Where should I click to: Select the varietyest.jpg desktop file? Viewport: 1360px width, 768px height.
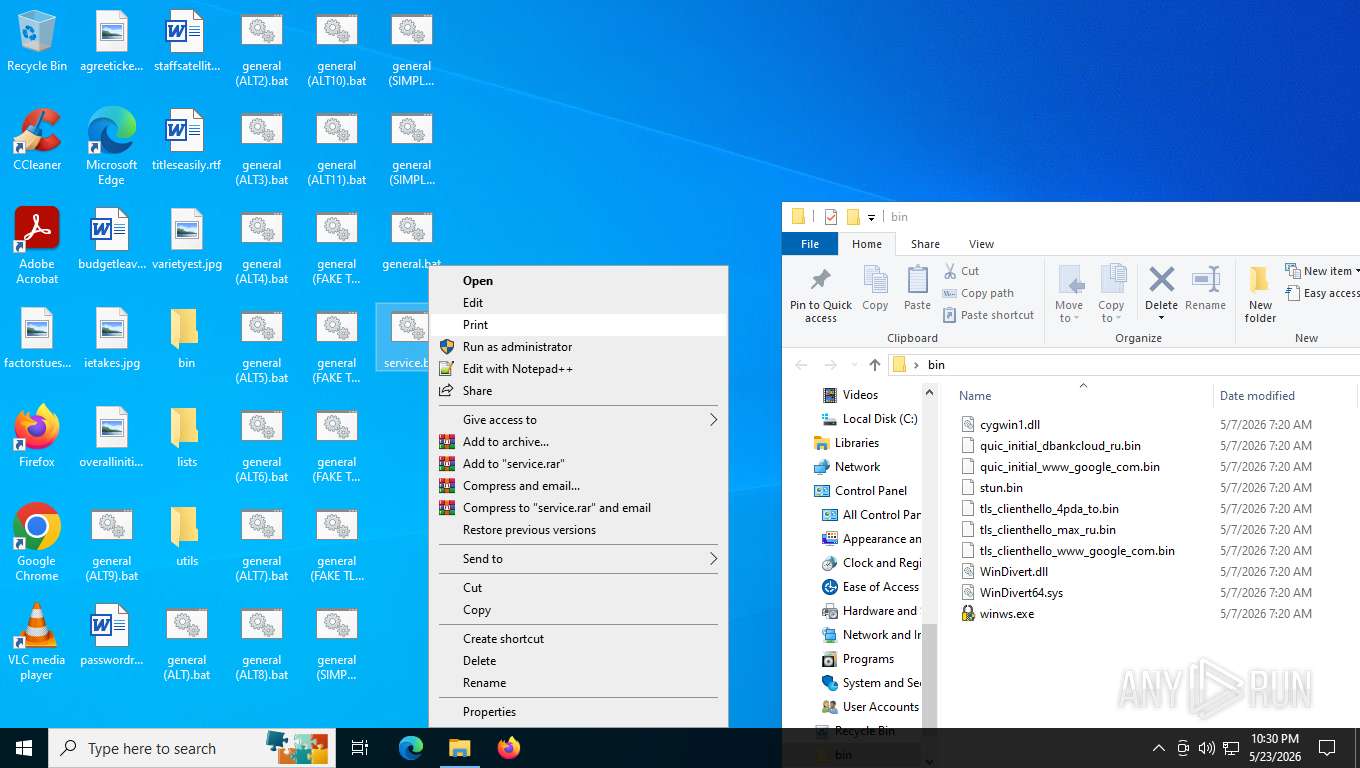pos(186,239)
